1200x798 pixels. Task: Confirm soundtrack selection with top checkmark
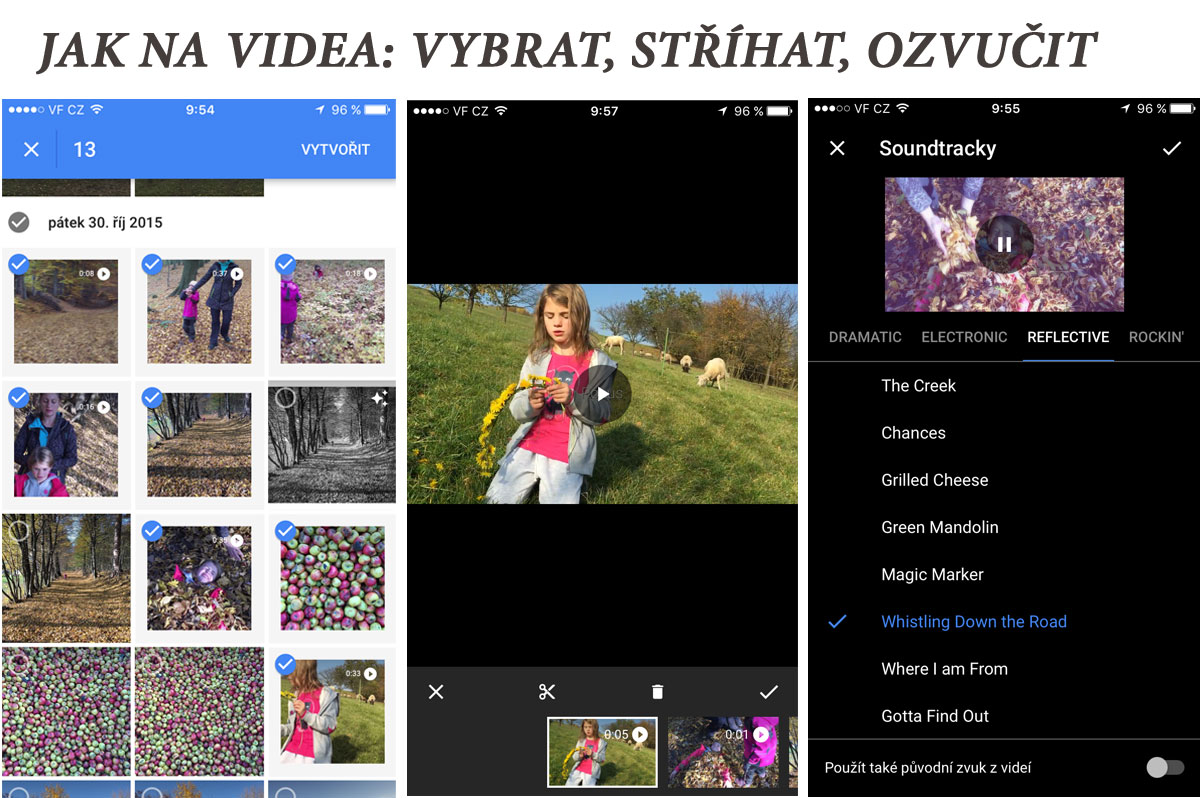click(1171, 148)
